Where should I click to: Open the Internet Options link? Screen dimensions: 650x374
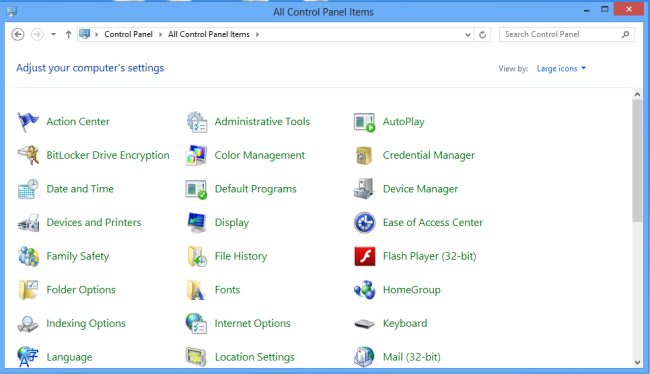click(252, 323)
